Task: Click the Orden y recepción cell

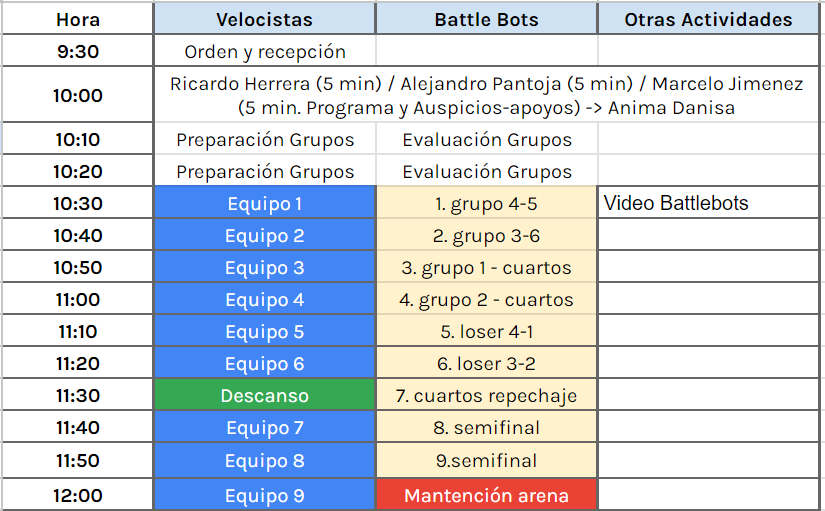Action: 265,51
